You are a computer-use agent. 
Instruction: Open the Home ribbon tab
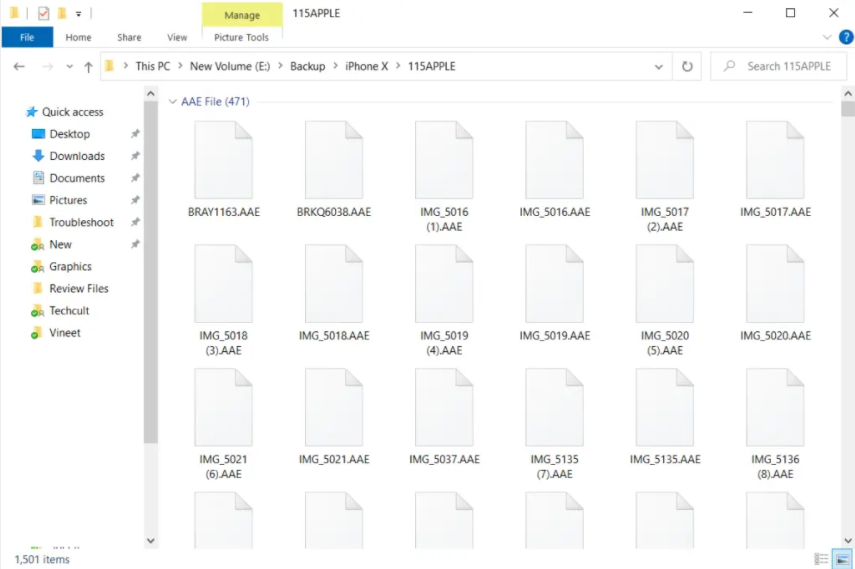79,37
